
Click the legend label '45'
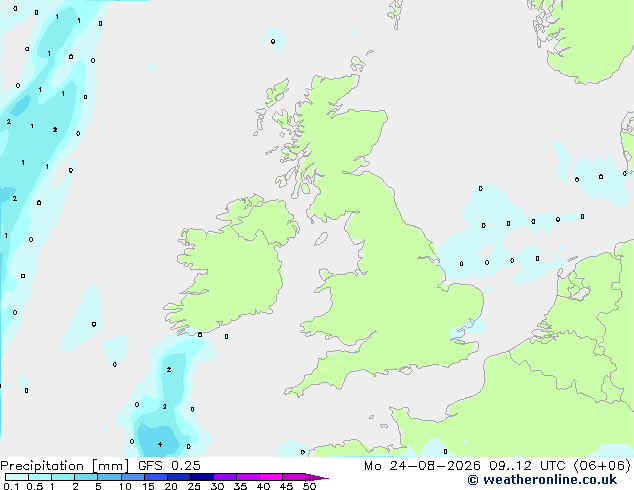(286, 486)
